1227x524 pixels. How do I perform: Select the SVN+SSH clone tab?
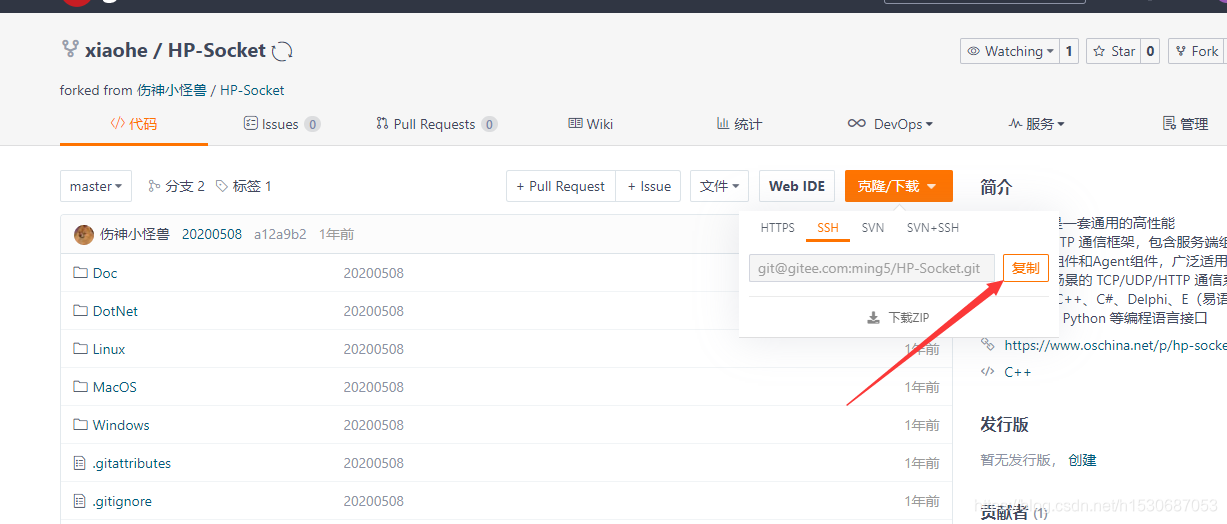tap(933, 228)
